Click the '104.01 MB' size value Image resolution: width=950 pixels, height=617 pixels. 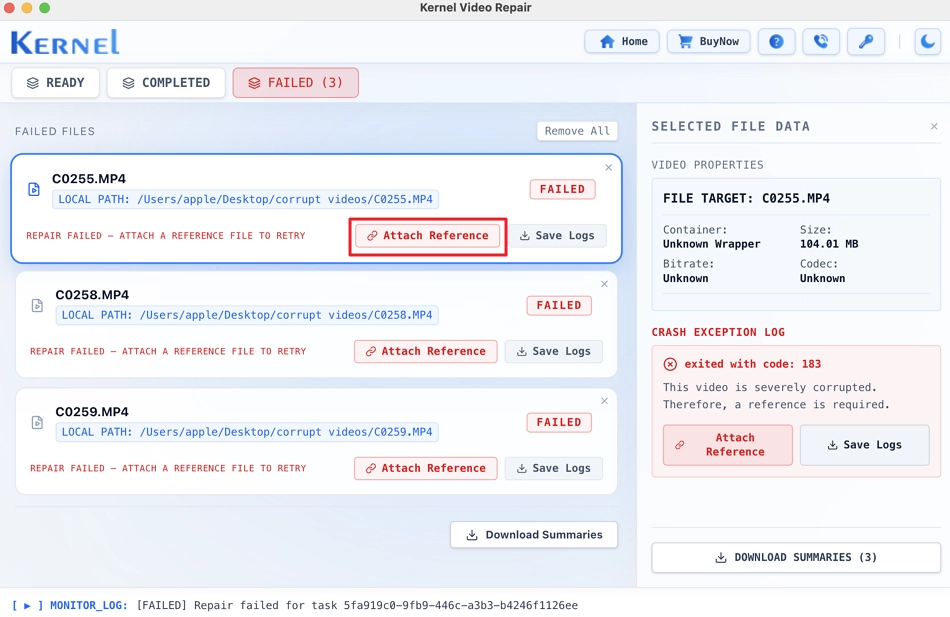[x=829, y=244]
